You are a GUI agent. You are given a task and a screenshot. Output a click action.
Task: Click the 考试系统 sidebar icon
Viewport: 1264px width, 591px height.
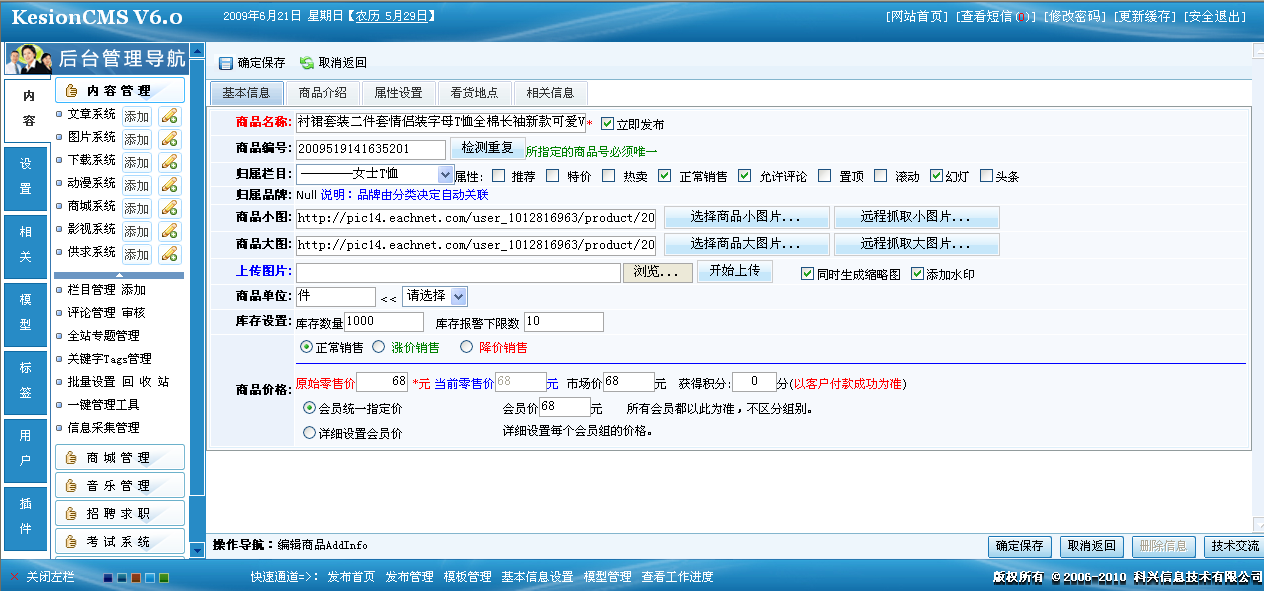pyautogui.click(x=70, y=541)
